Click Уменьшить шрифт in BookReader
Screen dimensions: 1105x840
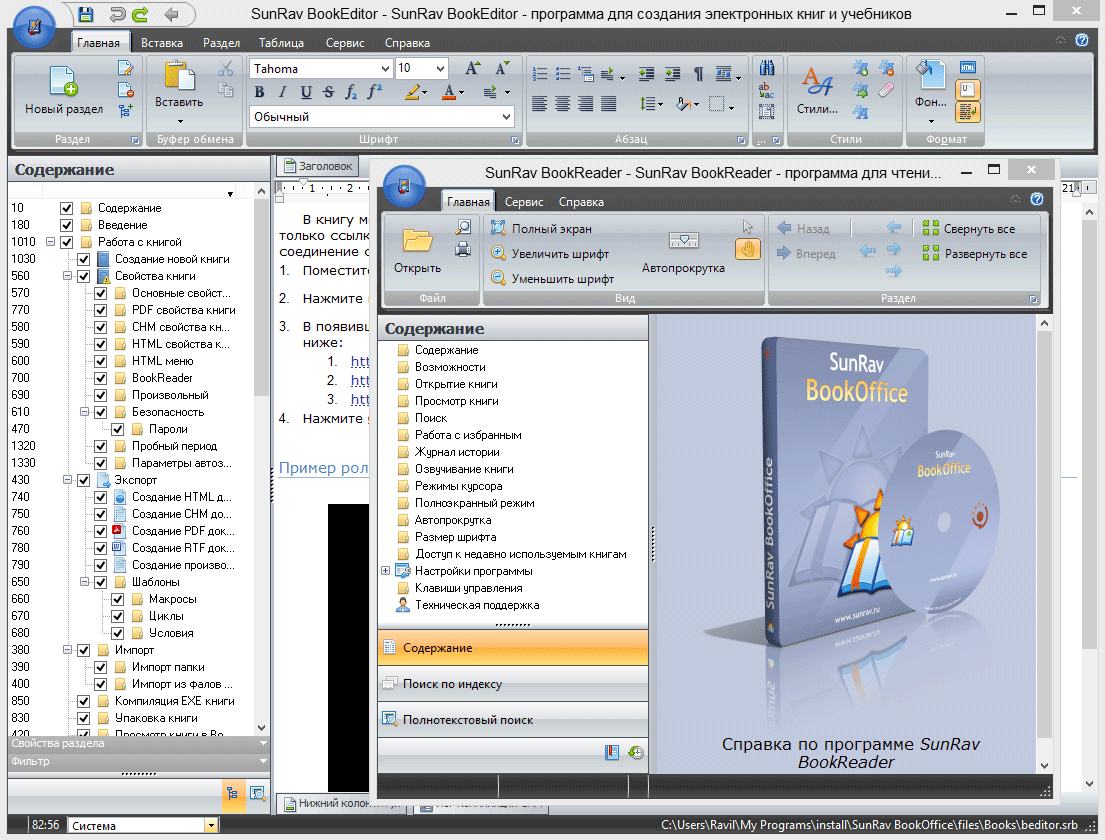pos(552,278)
